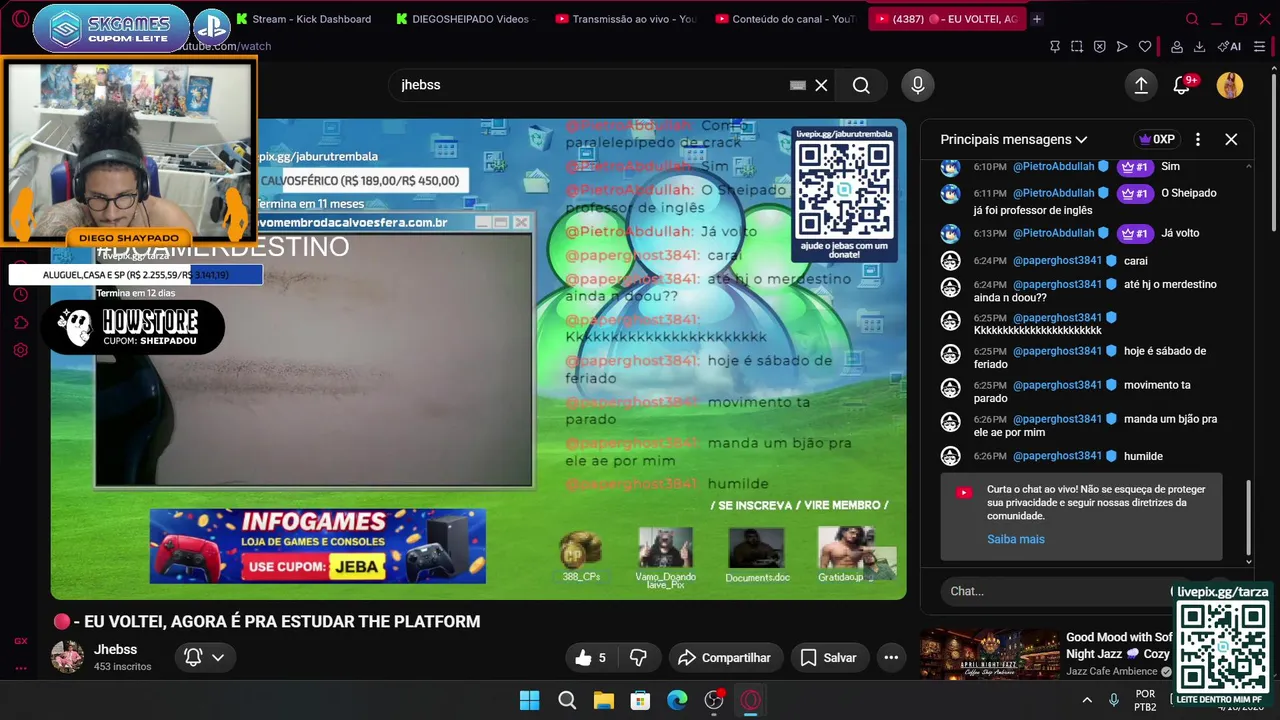The height and width of the screenshot is (720, 1280).
Task: Open the Opera AI assistant button
Action: (x=1229, y=46)
